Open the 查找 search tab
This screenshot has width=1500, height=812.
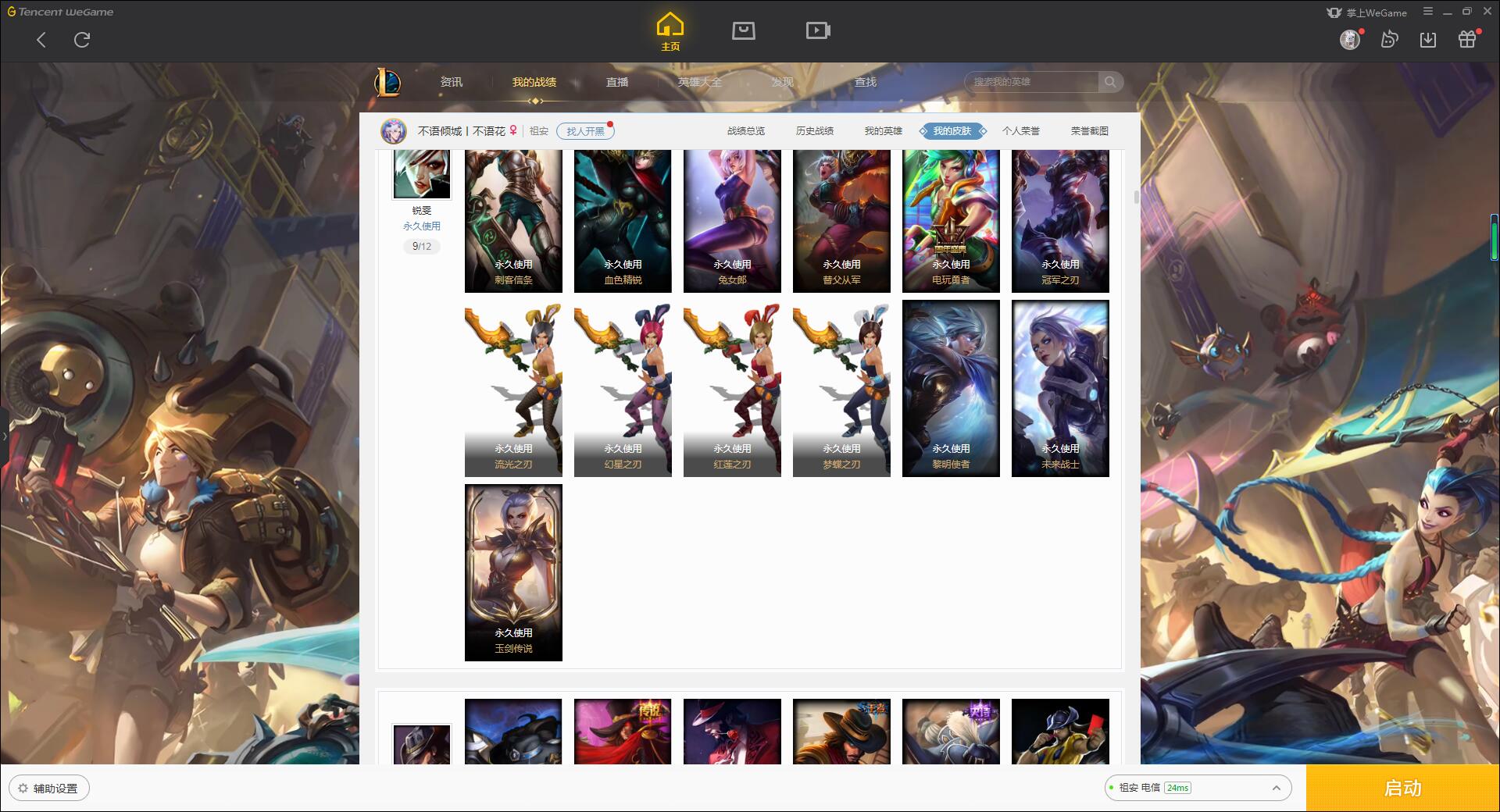tap(866, 82)
